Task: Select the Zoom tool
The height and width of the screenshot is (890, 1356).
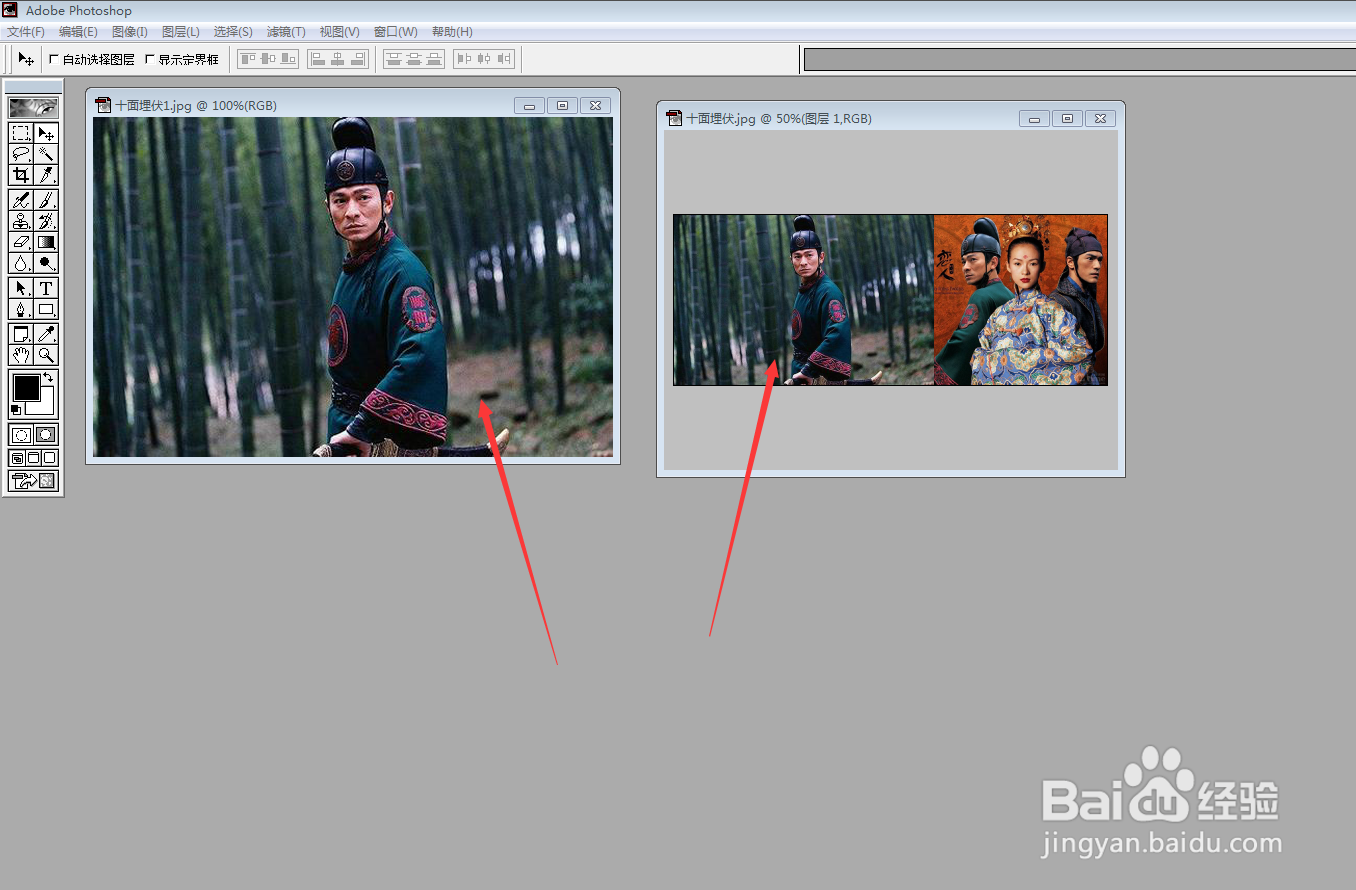Action: 46,355
